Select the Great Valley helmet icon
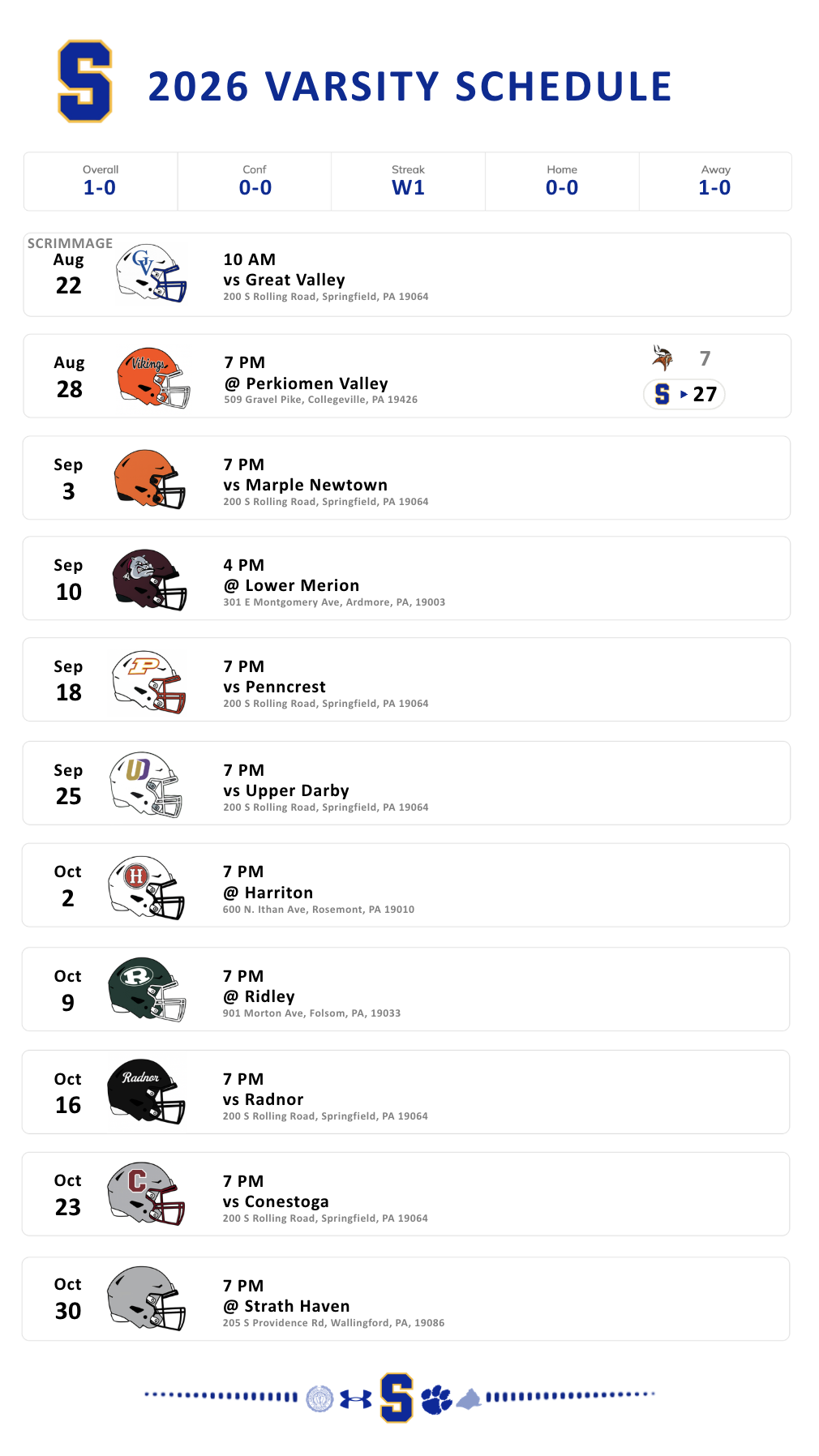 [151, 273]
